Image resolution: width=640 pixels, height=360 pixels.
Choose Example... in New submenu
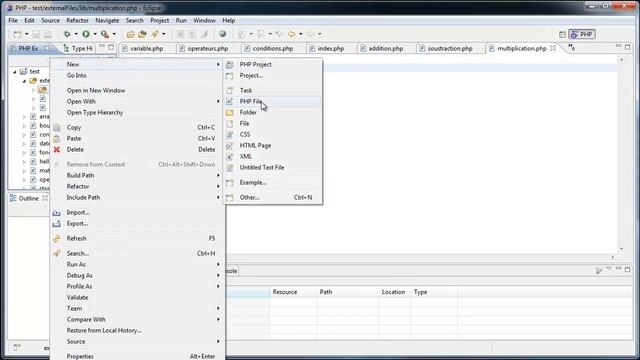pyautogui.click(x=272, y=182)
